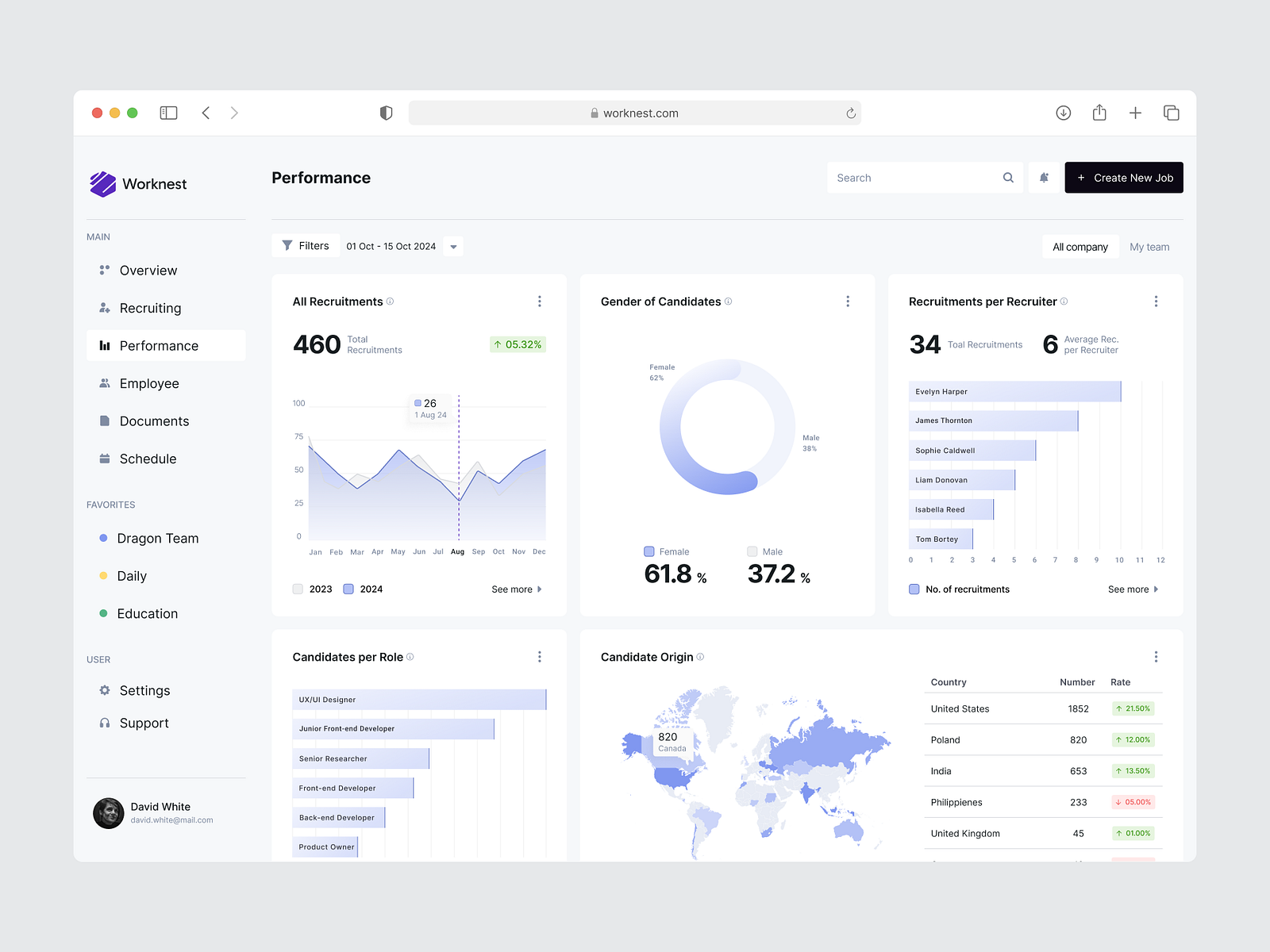The image size is (1270, 952).
Task: Open the Filters button
Action: coord(306,246)
